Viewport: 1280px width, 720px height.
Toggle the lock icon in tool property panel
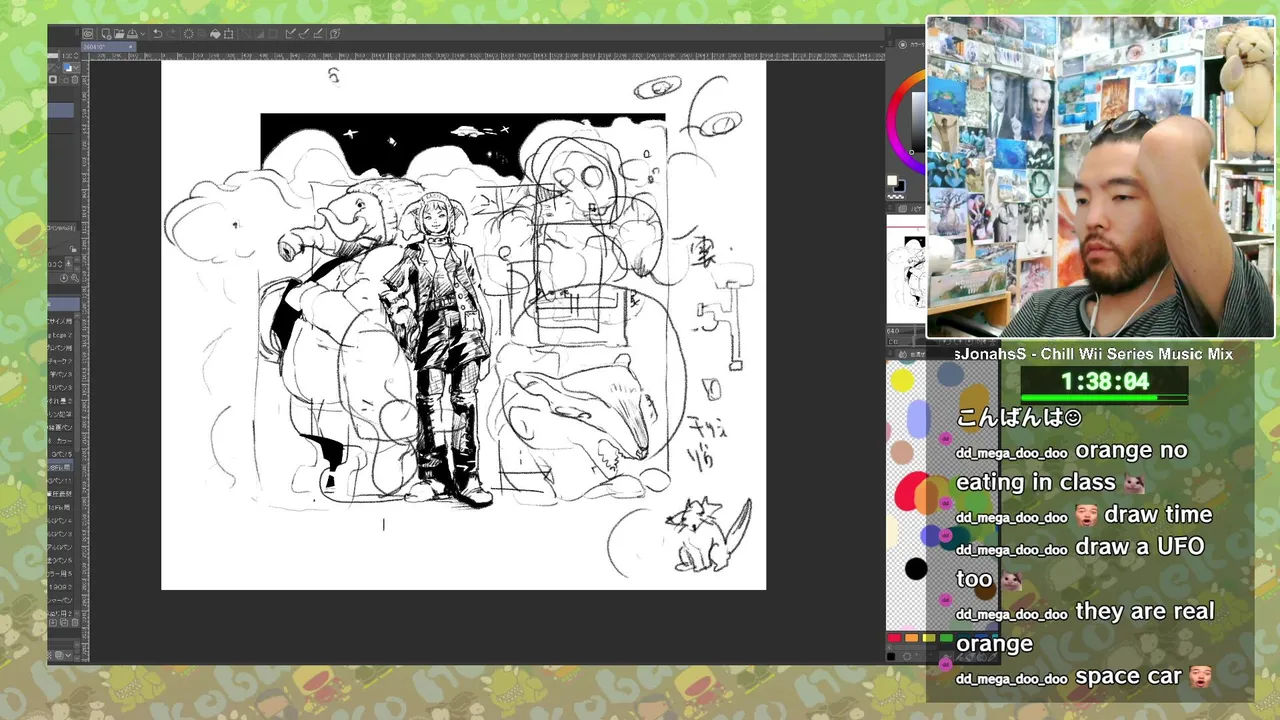(x=73, y=248)
